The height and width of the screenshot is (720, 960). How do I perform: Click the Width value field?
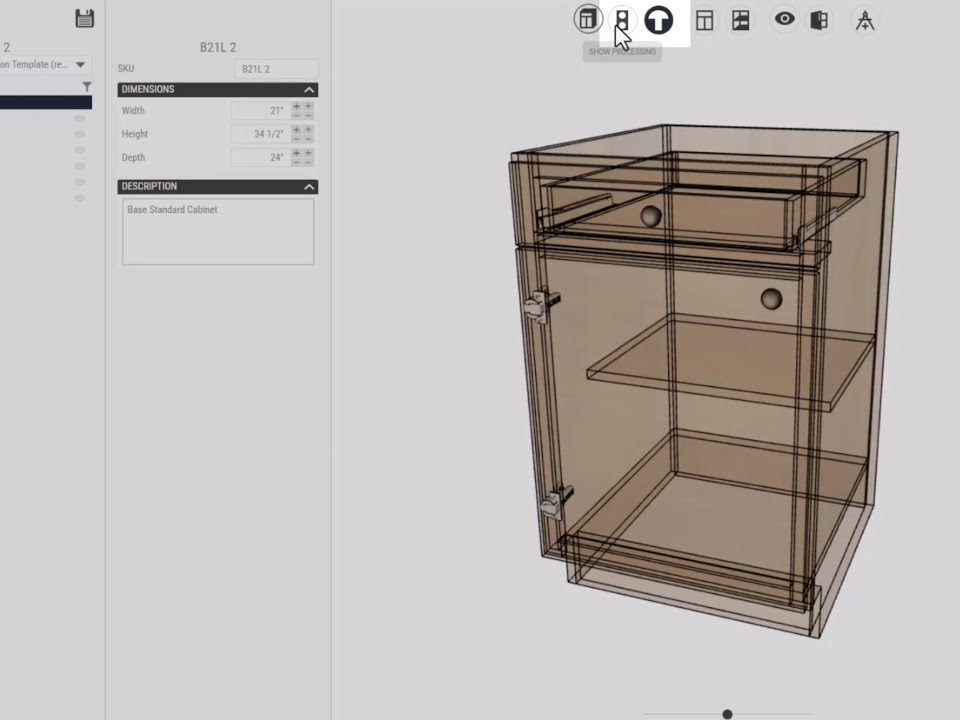[x=259, y=111]
